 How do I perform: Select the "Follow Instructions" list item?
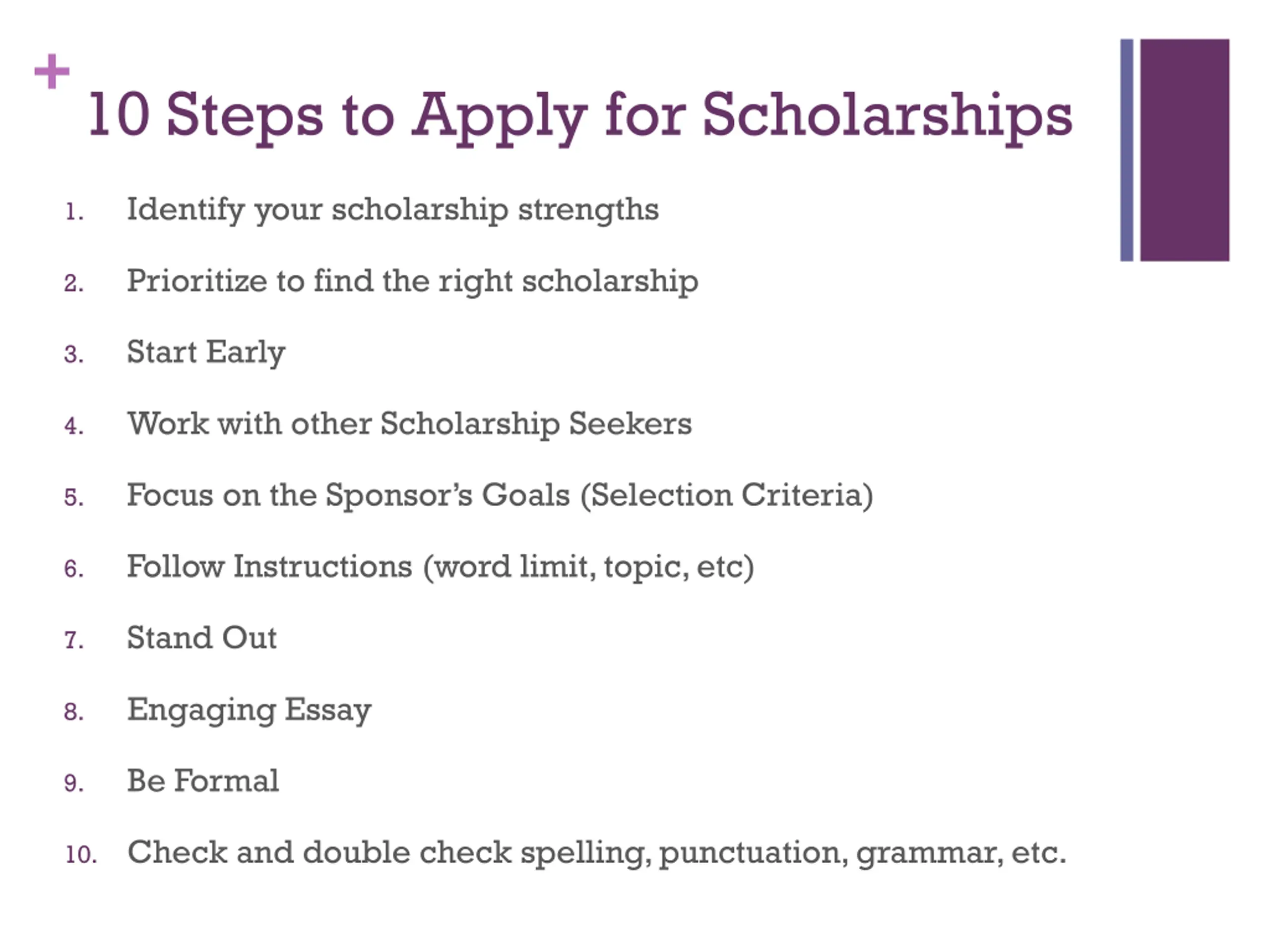coord(440,567)
